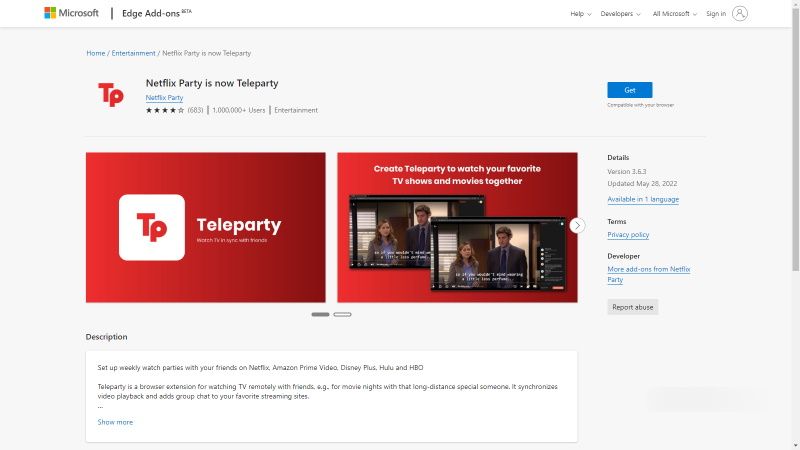Click the 1,000,000+ Users text
This screenshot has width=800, height=450.
coord(239,110)
